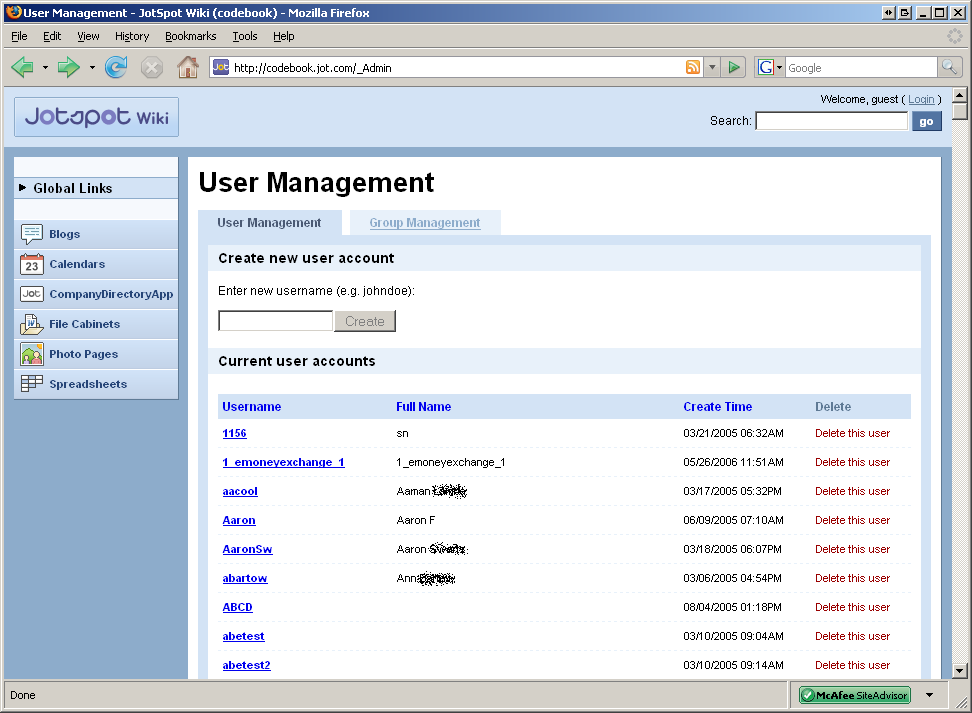
Task: Open the McAfee SiteAdvisor dropdown arrow
Action: click(x=929, y=695)
